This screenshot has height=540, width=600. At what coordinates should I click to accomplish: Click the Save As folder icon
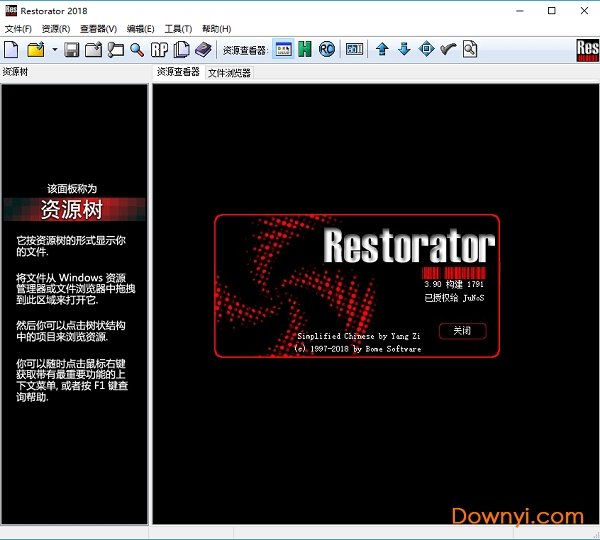[93, 49]
